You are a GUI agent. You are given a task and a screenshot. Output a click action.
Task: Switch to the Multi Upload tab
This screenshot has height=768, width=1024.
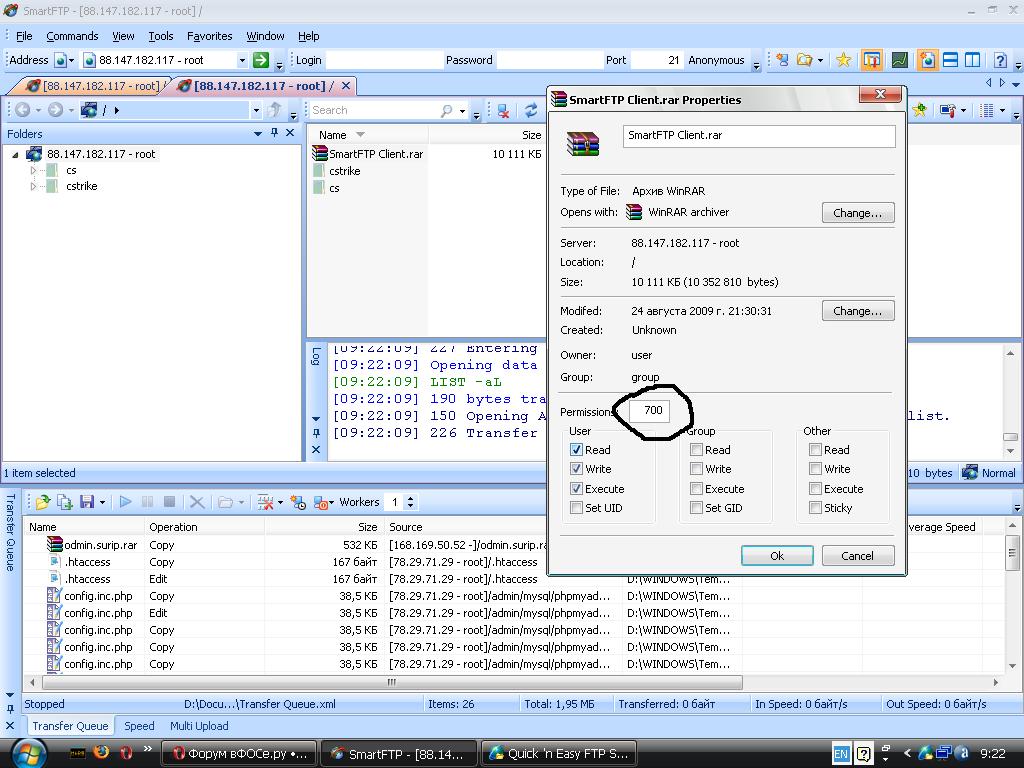(199, 726)
